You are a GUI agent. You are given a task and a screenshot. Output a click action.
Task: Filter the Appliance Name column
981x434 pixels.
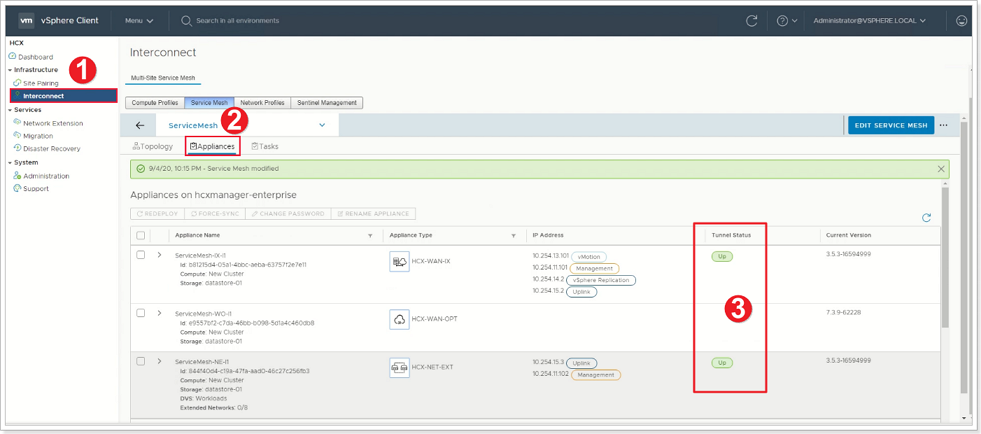point(370,236)
